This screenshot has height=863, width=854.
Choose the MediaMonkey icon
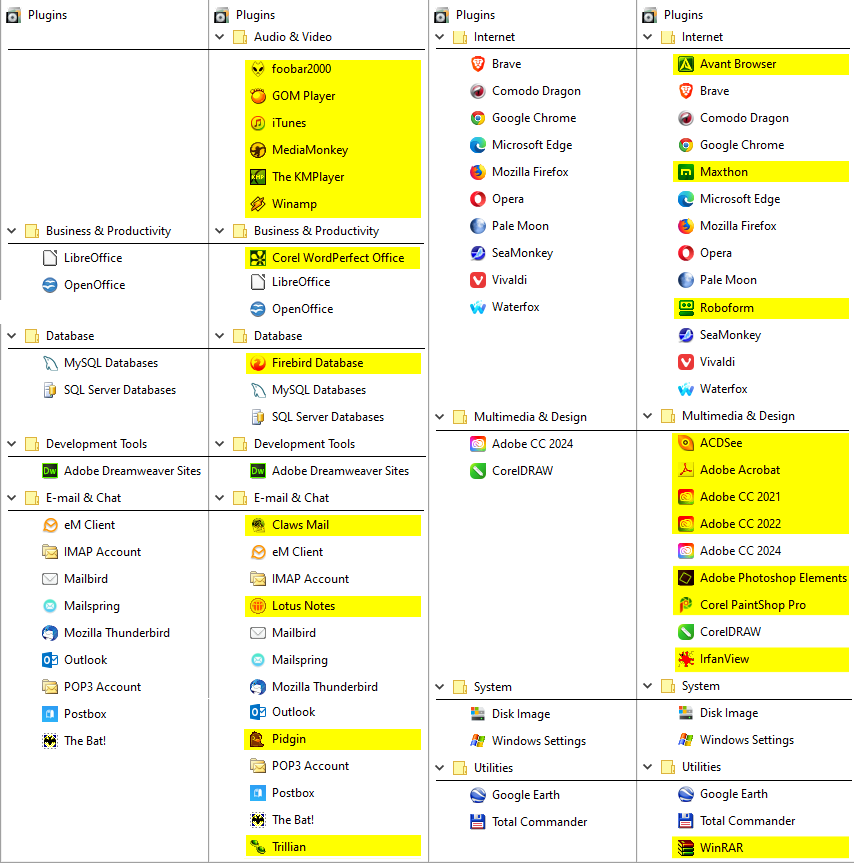pyautogui.click(x=258, y=150)
